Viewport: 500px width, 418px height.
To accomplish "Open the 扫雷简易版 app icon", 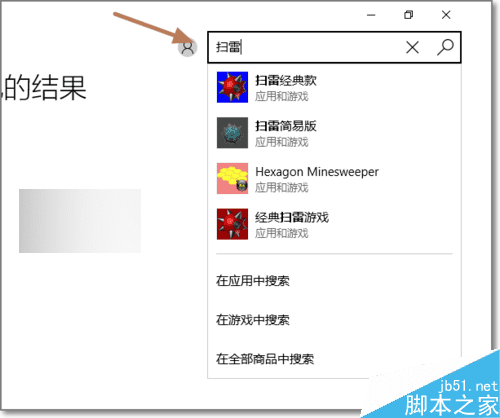I will click(232, 133).
